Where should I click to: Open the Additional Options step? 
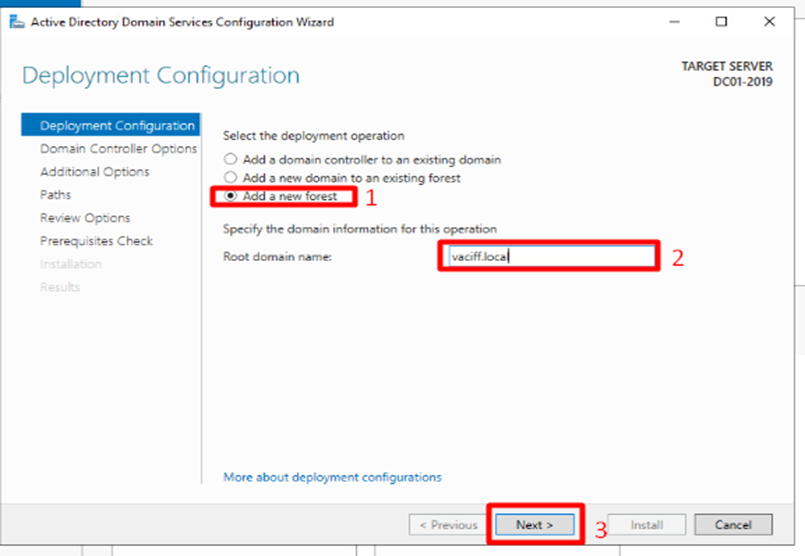pyautogui.click(x=94, y=172)
